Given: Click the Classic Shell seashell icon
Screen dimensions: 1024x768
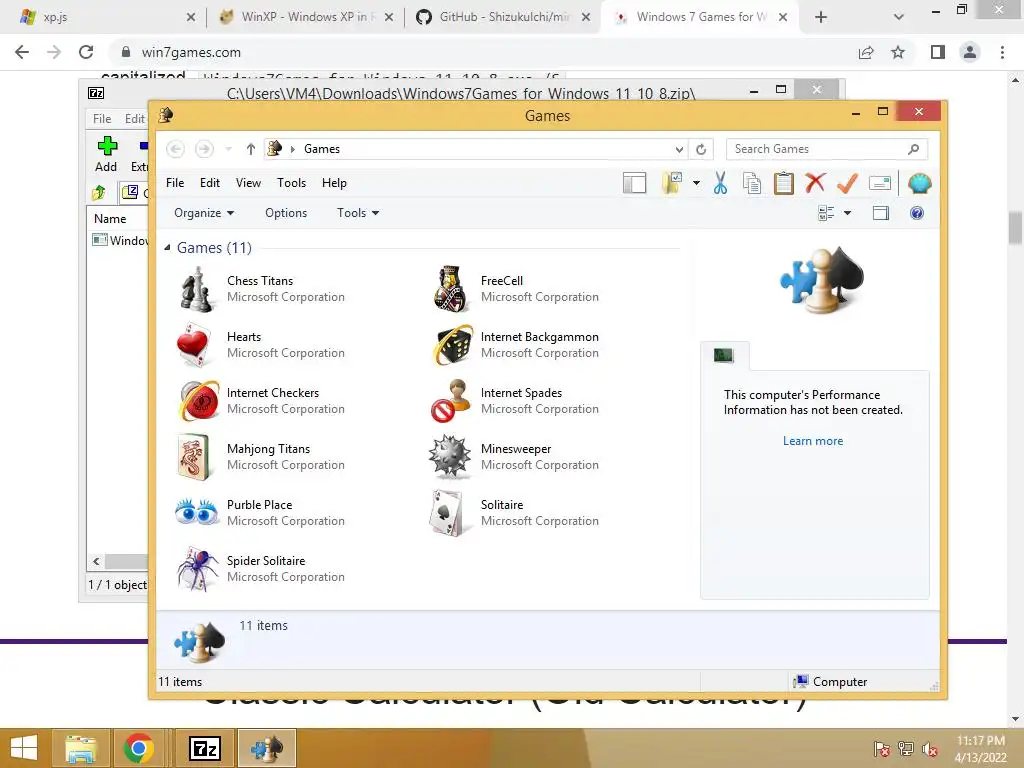Looking at the screenshot, I should (x=920, y=184).
